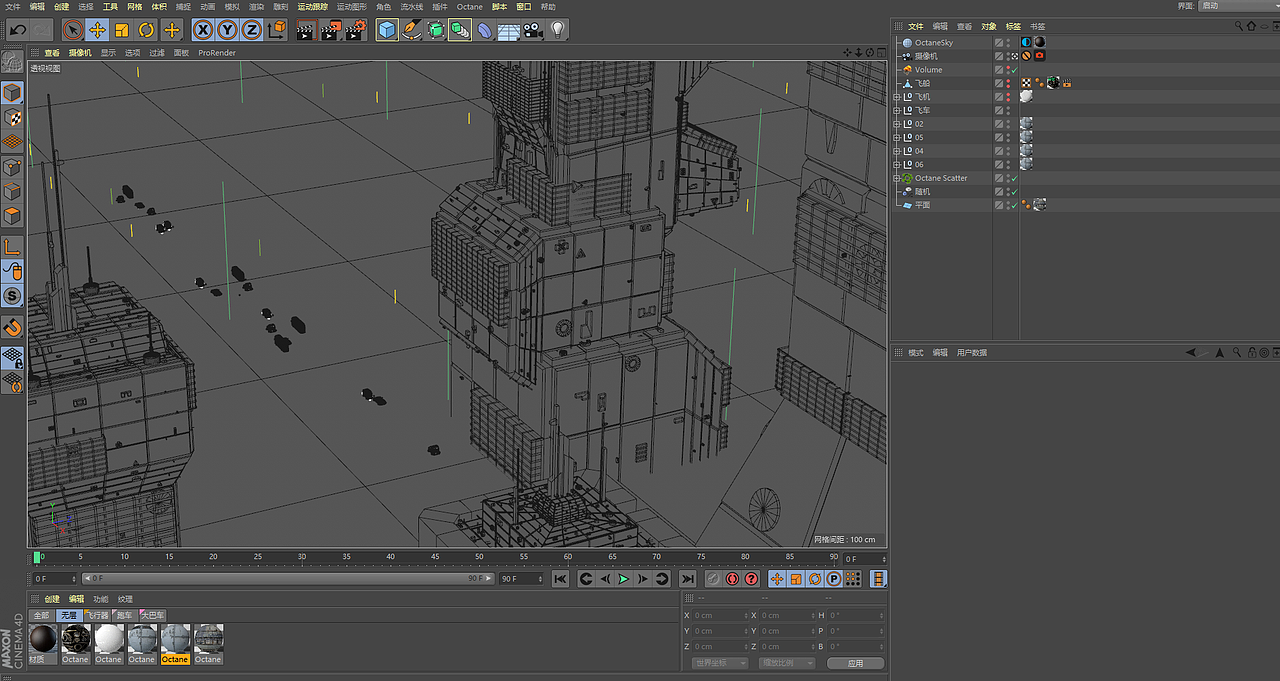Toggle the X axis lock
This screenshot has width=1280, height=681.
click(203, 30)
